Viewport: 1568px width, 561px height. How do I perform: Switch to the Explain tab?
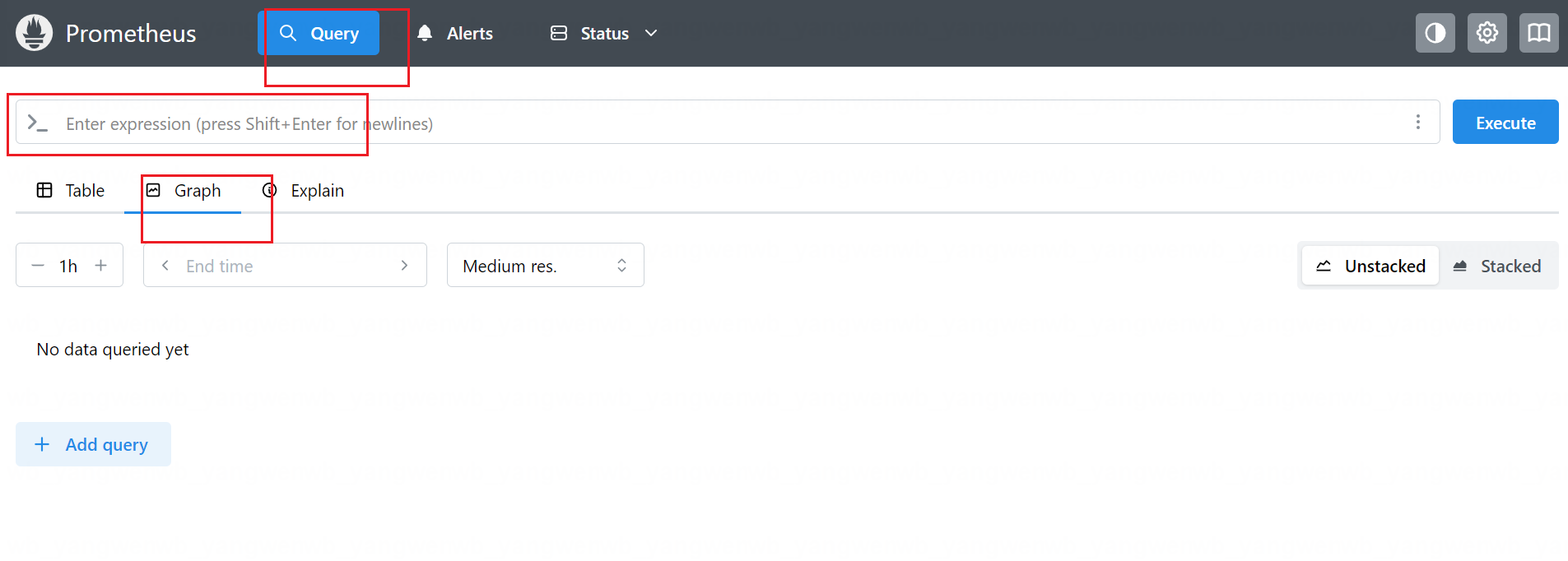(303, 191)
